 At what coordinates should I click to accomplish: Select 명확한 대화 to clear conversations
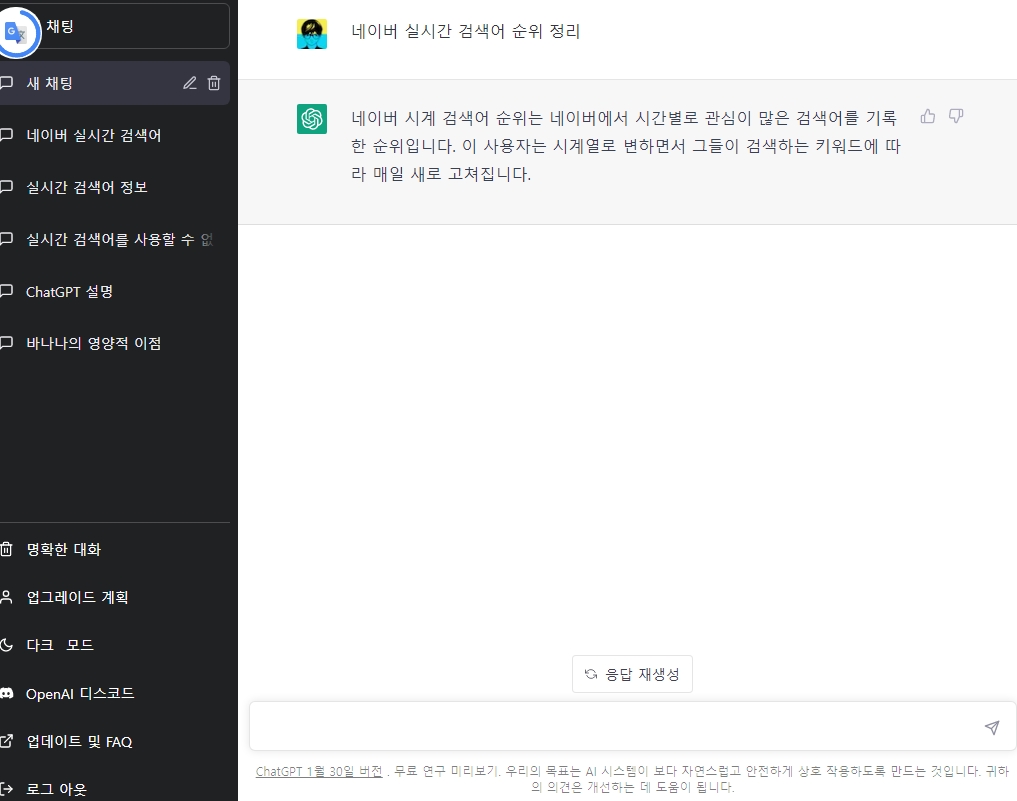pos(115,549)
